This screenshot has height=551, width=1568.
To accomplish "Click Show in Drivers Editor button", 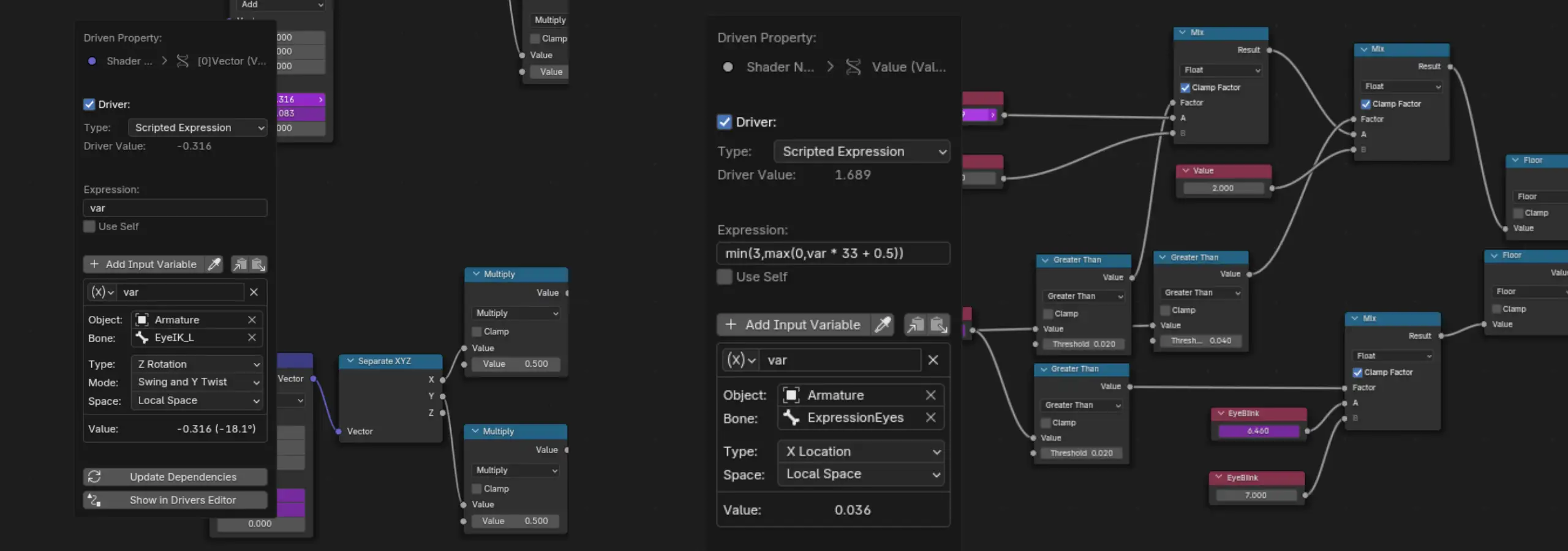I will pyautogui.click(x=175, y=500).
